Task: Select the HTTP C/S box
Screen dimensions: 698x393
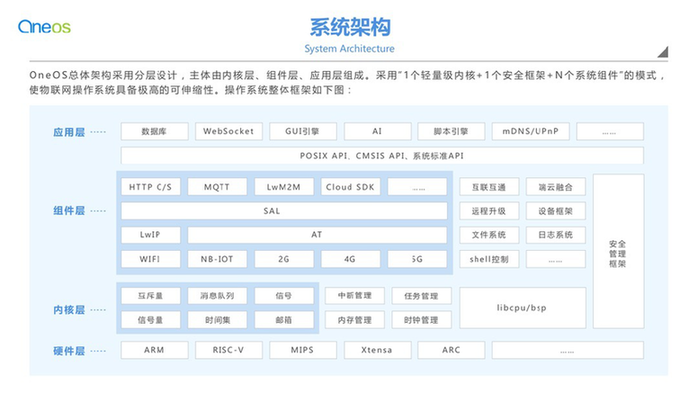Action: click(x=150, y=187)
